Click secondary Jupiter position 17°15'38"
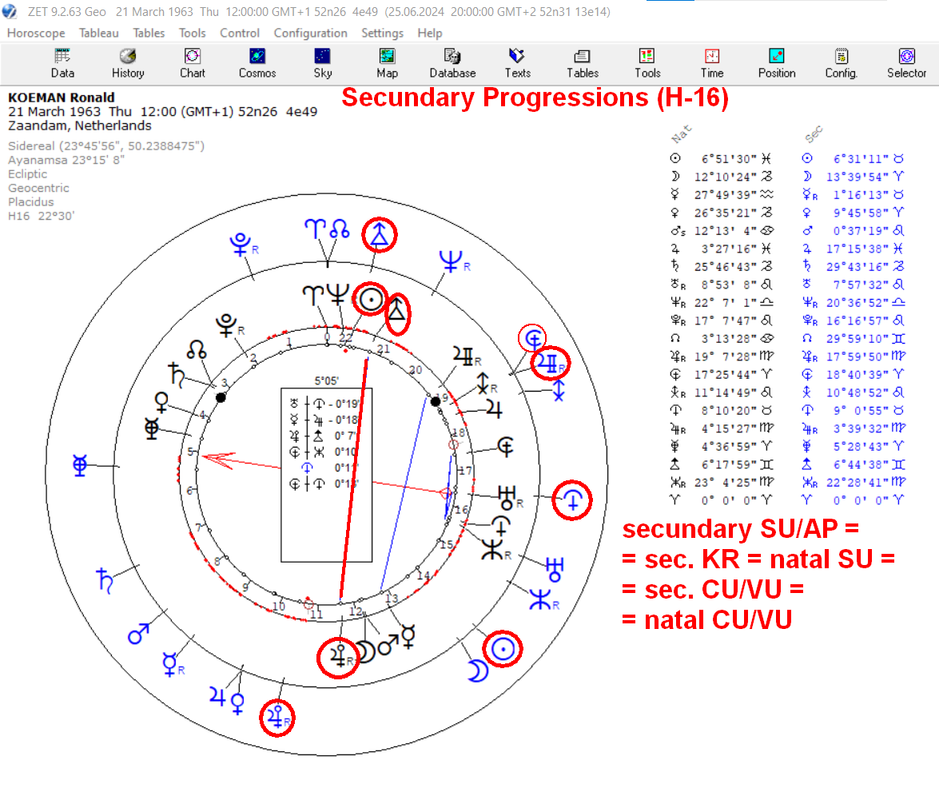 click(x=858, y=249)
